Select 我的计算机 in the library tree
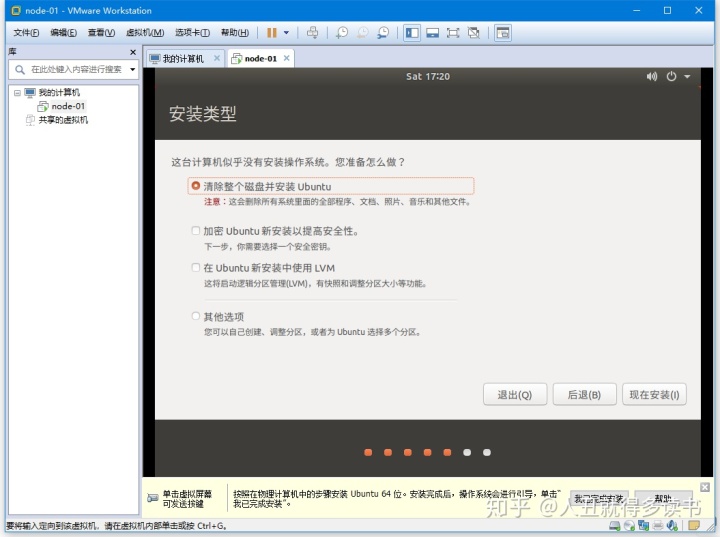Viewport: 720px width, 537px height. click(x=59, y=93)
